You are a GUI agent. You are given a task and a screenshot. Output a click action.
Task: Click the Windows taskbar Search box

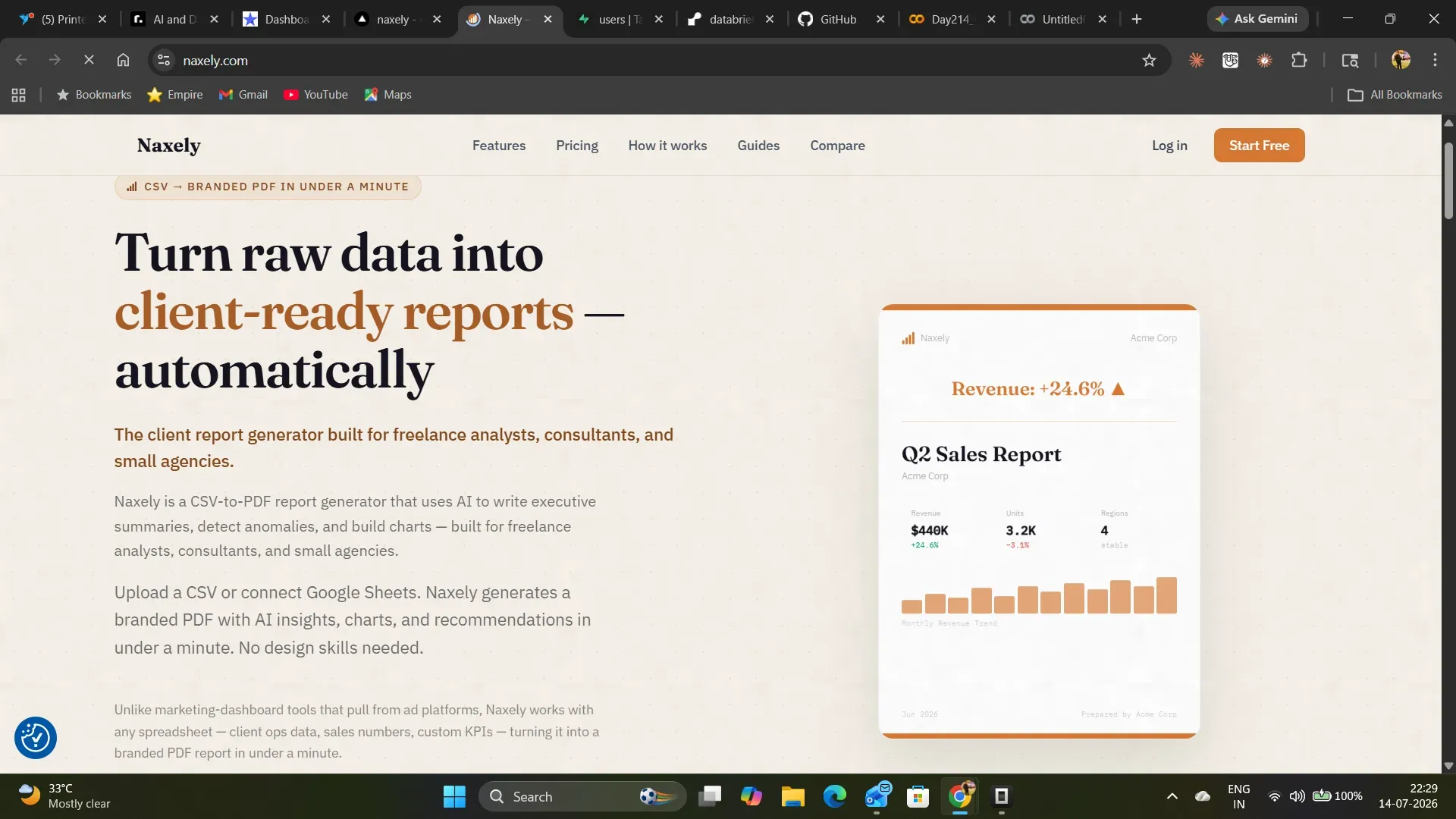(x=582, y=796)
